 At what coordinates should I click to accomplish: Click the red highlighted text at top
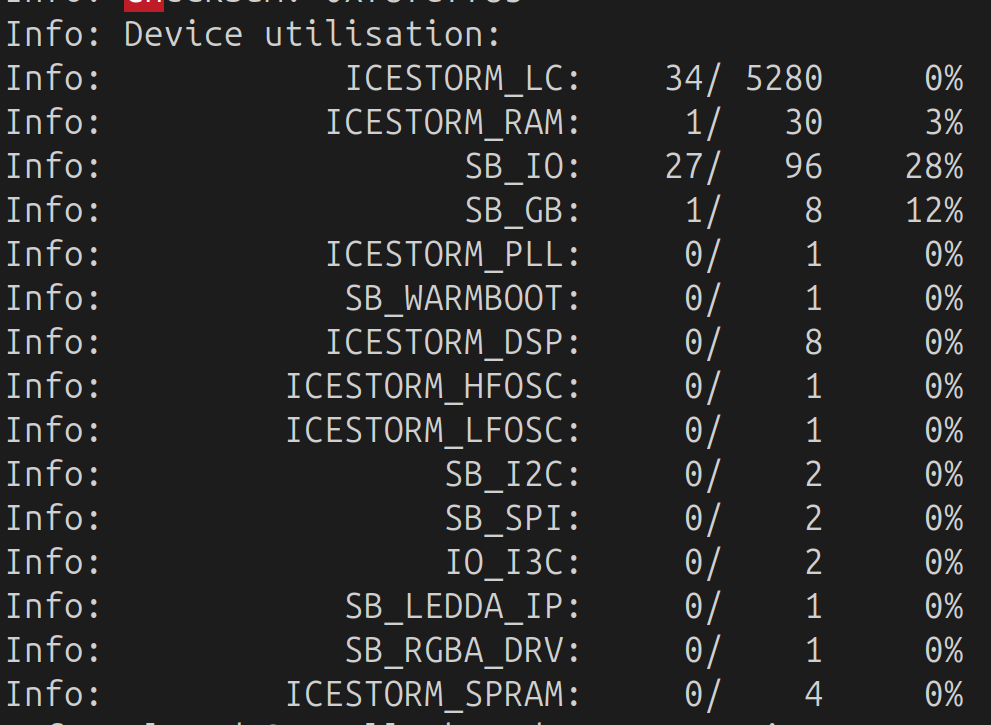(143, 5)
